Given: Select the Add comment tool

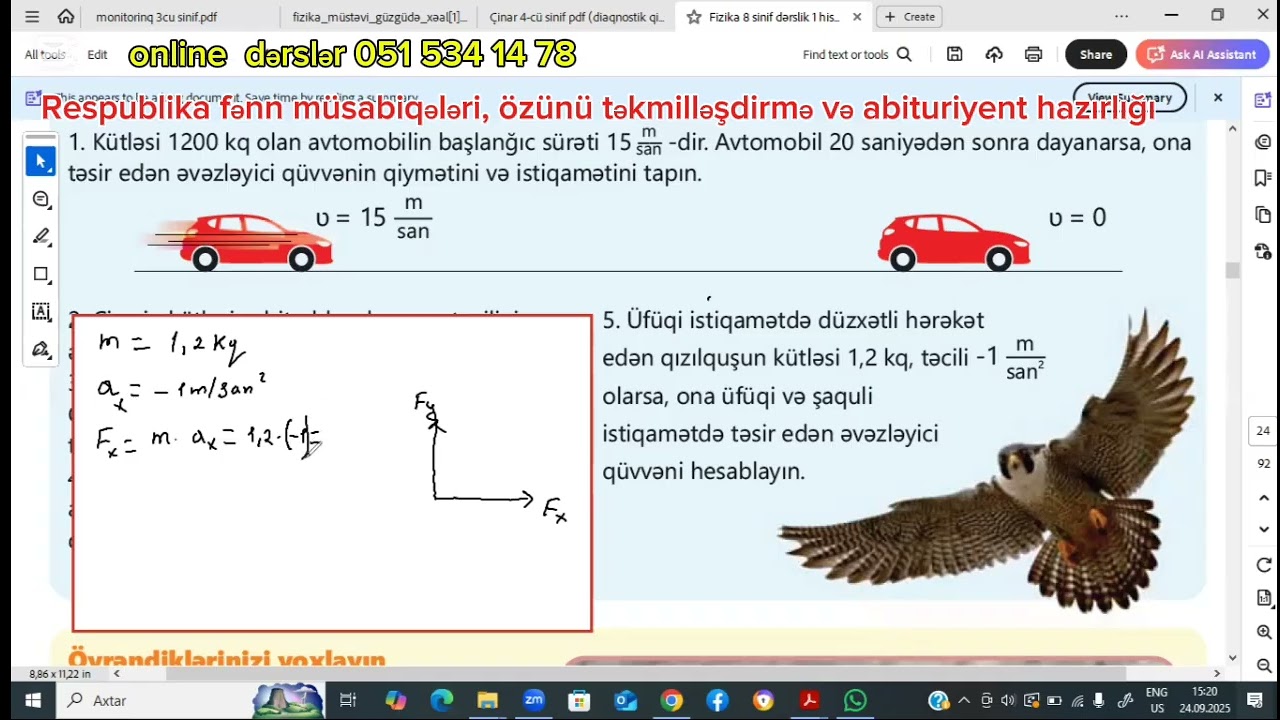Looking at the screenshot, I should pyautogui.click(x=41, y=199).
